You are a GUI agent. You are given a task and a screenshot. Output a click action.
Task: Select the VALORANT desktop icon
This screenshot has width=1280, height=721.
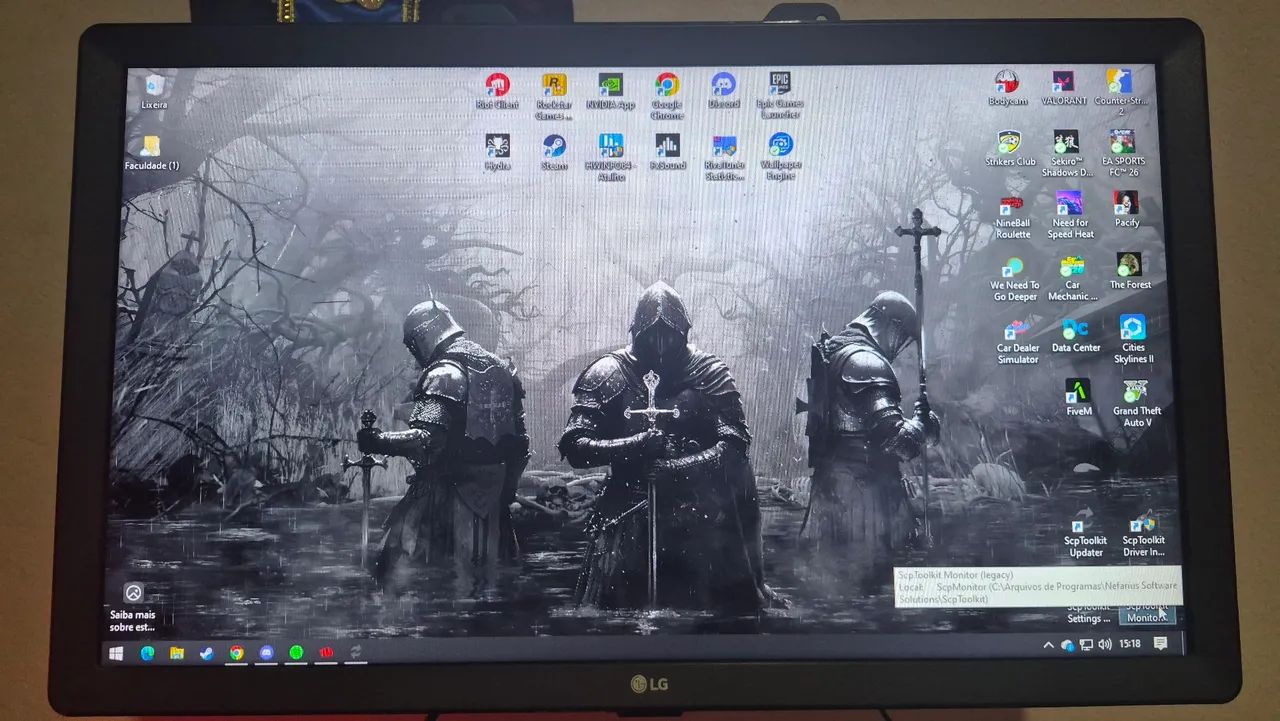(x=1064, y=88)
